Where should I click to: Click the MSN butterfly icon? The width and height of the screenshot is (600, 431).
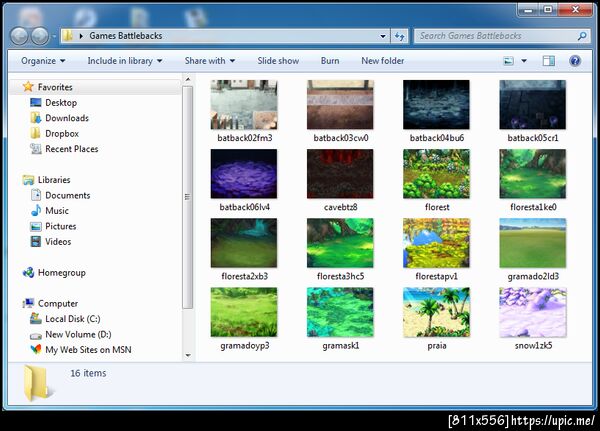36,349
